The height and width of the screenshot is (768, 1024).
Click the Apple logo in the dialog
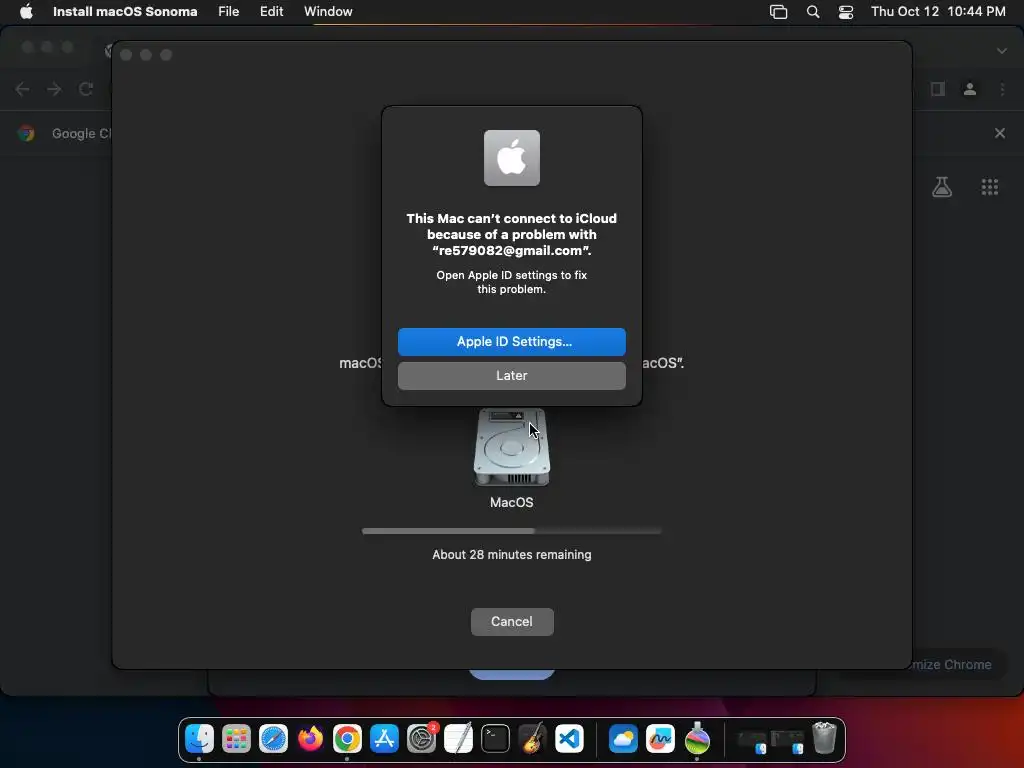(512, 158)
